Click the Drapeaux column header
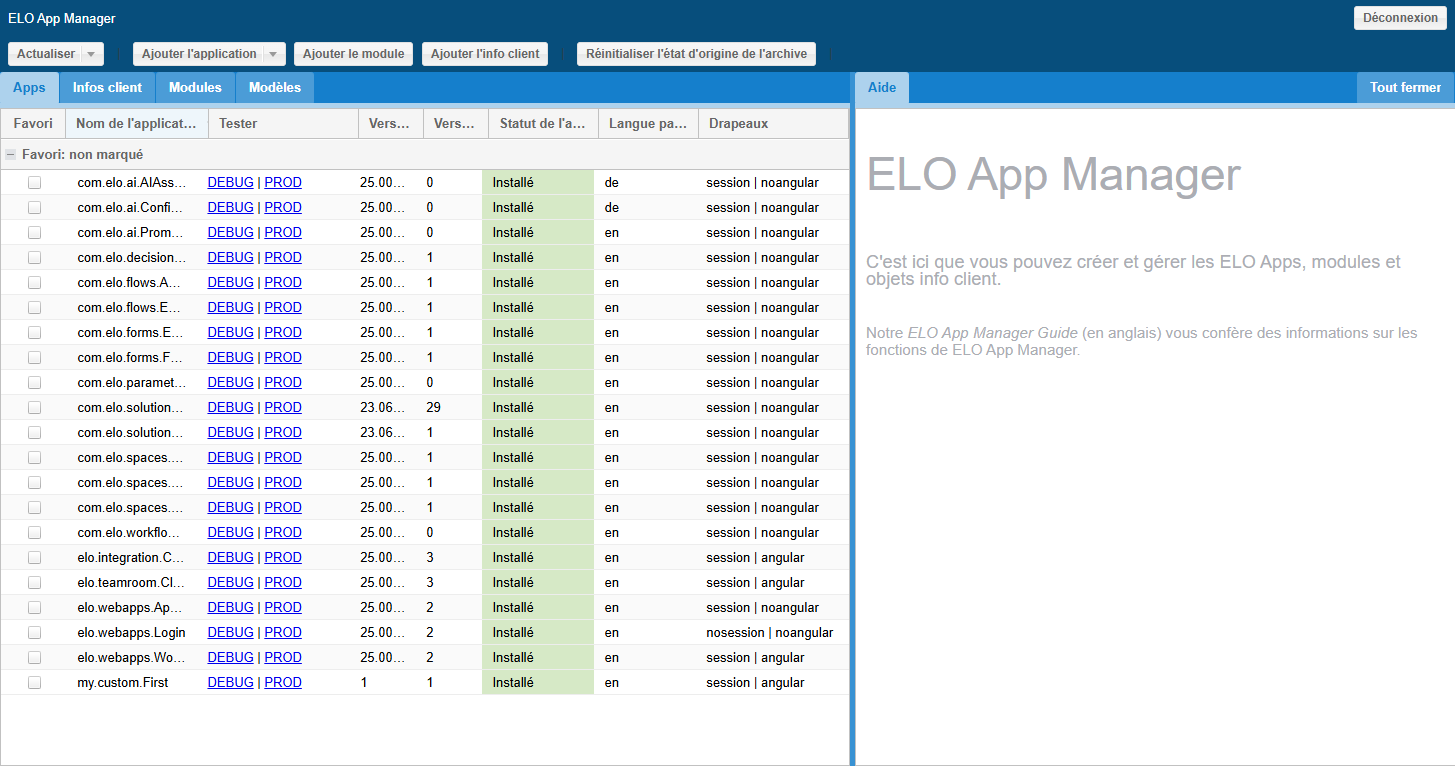 coord(738,122)
